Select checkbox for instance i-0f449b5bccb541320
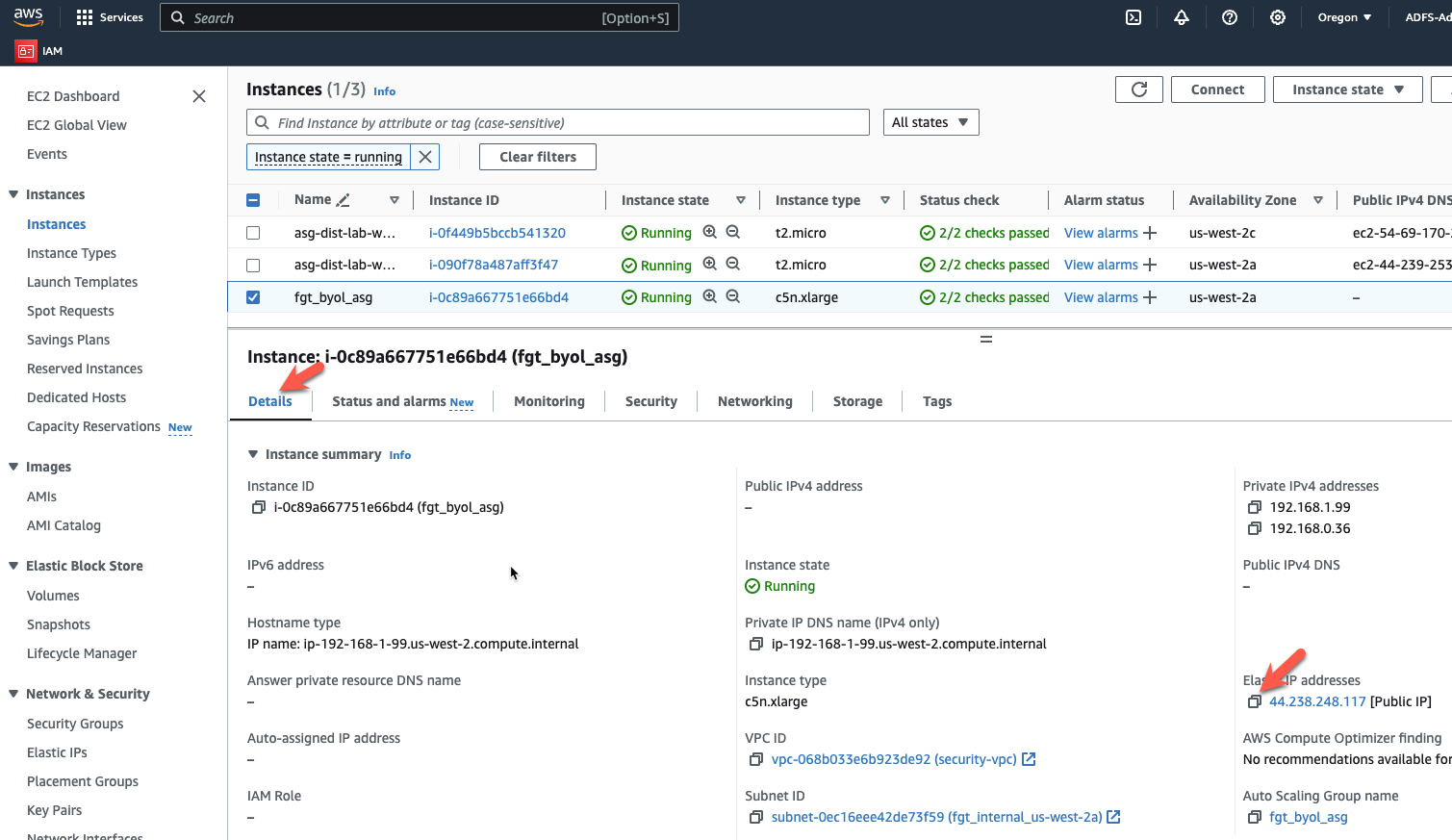 point(253,233)
